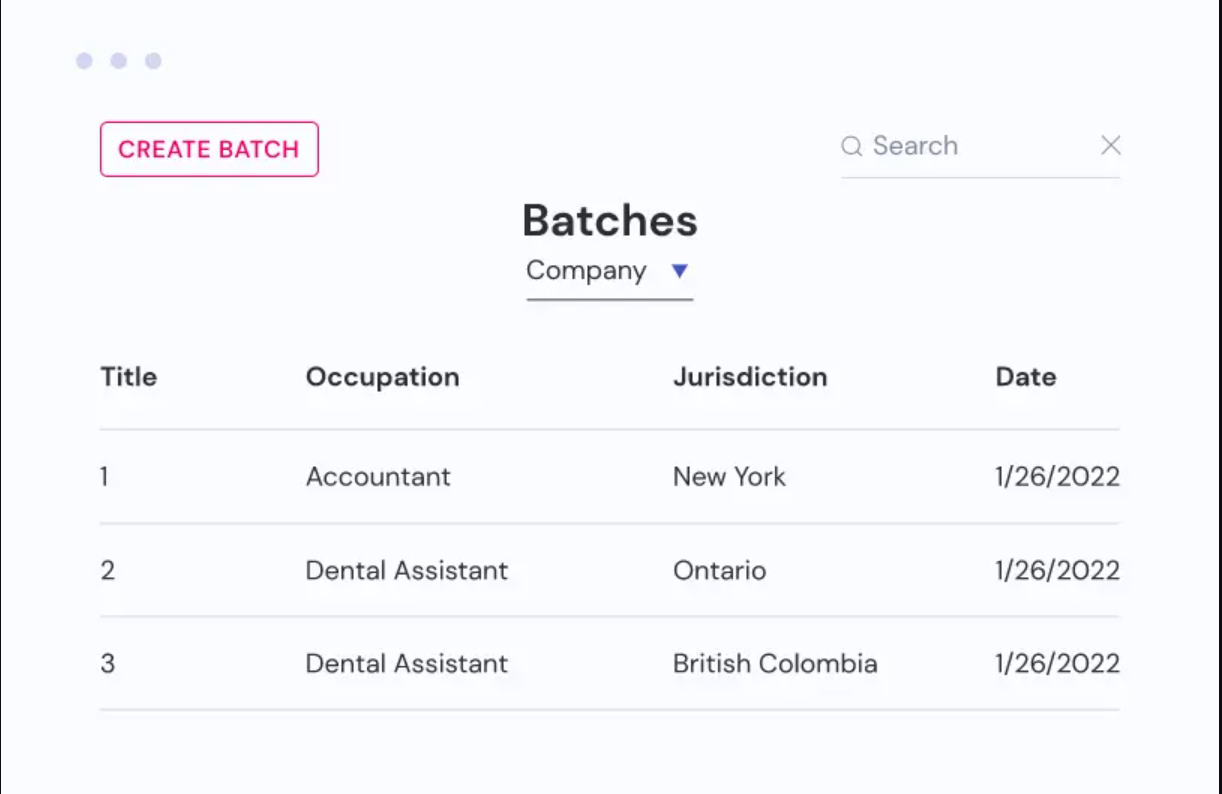Click the middle window control dot
1222x794 pixels.
point(119,61)
